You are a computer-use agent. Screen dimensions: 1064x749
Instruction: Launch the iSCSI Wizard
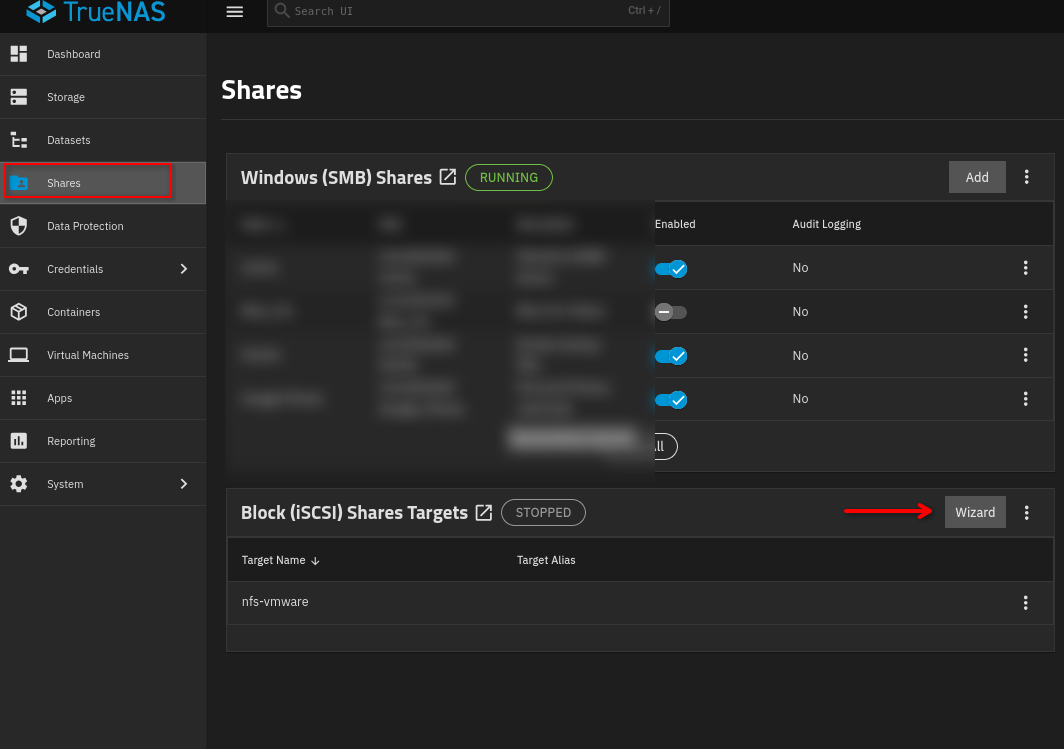[x=975, y=512]
